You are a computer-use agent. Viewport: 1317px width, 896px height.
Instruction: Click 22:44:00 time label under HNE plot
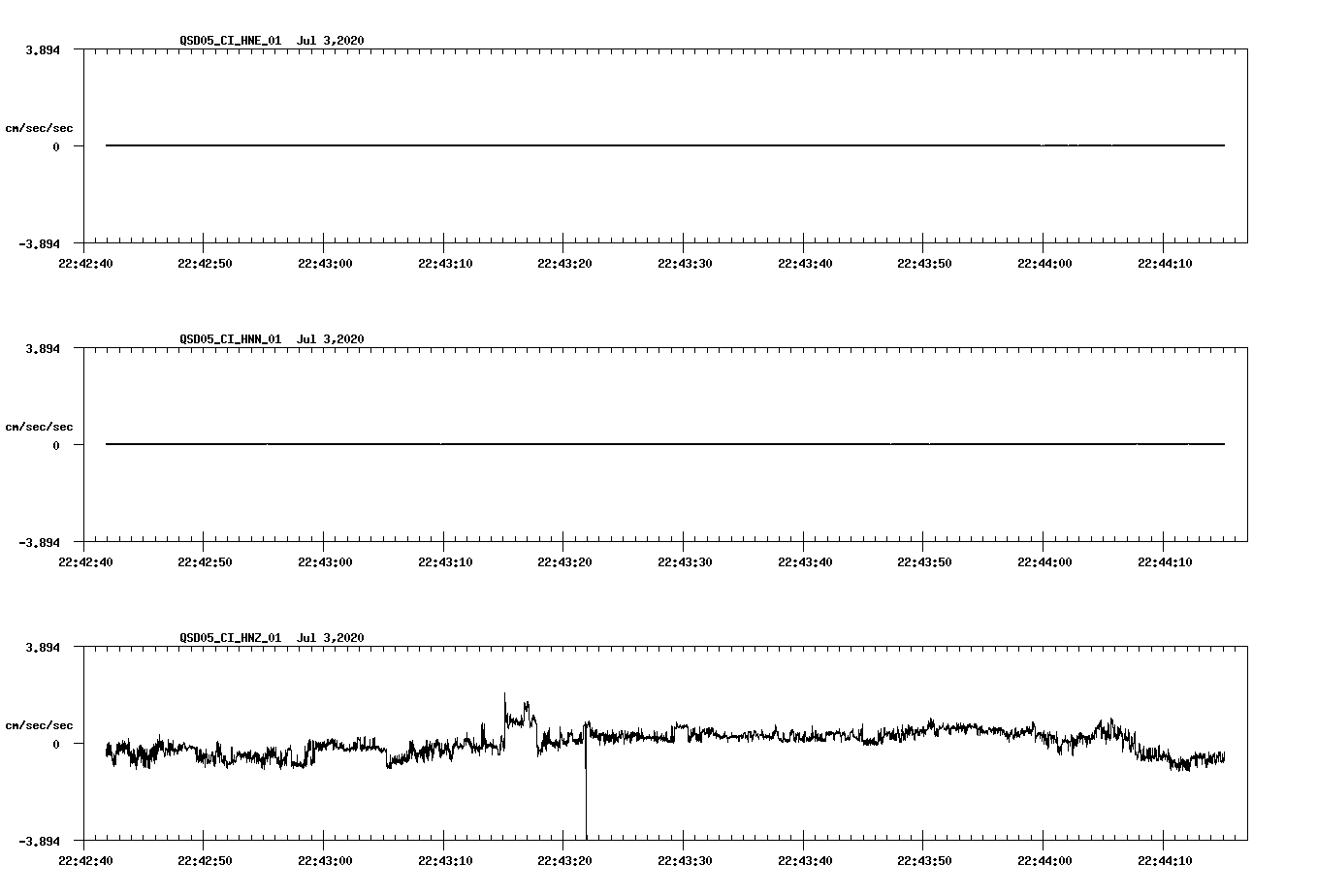tap(1044, 263)
